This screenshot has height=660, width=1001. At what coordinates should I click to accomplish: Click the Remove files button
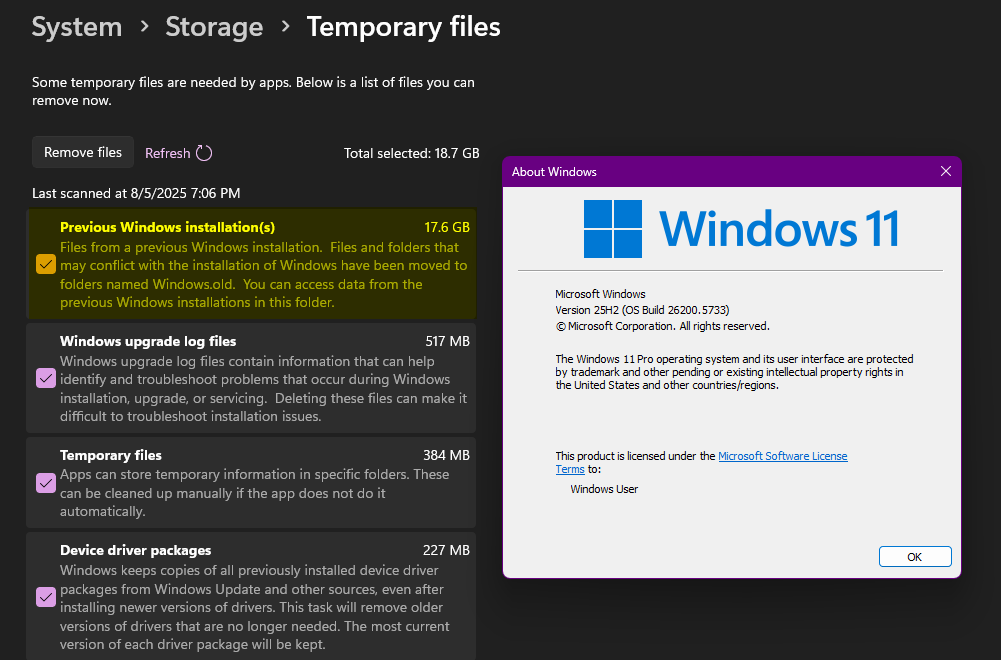click(x=83, y=152)
